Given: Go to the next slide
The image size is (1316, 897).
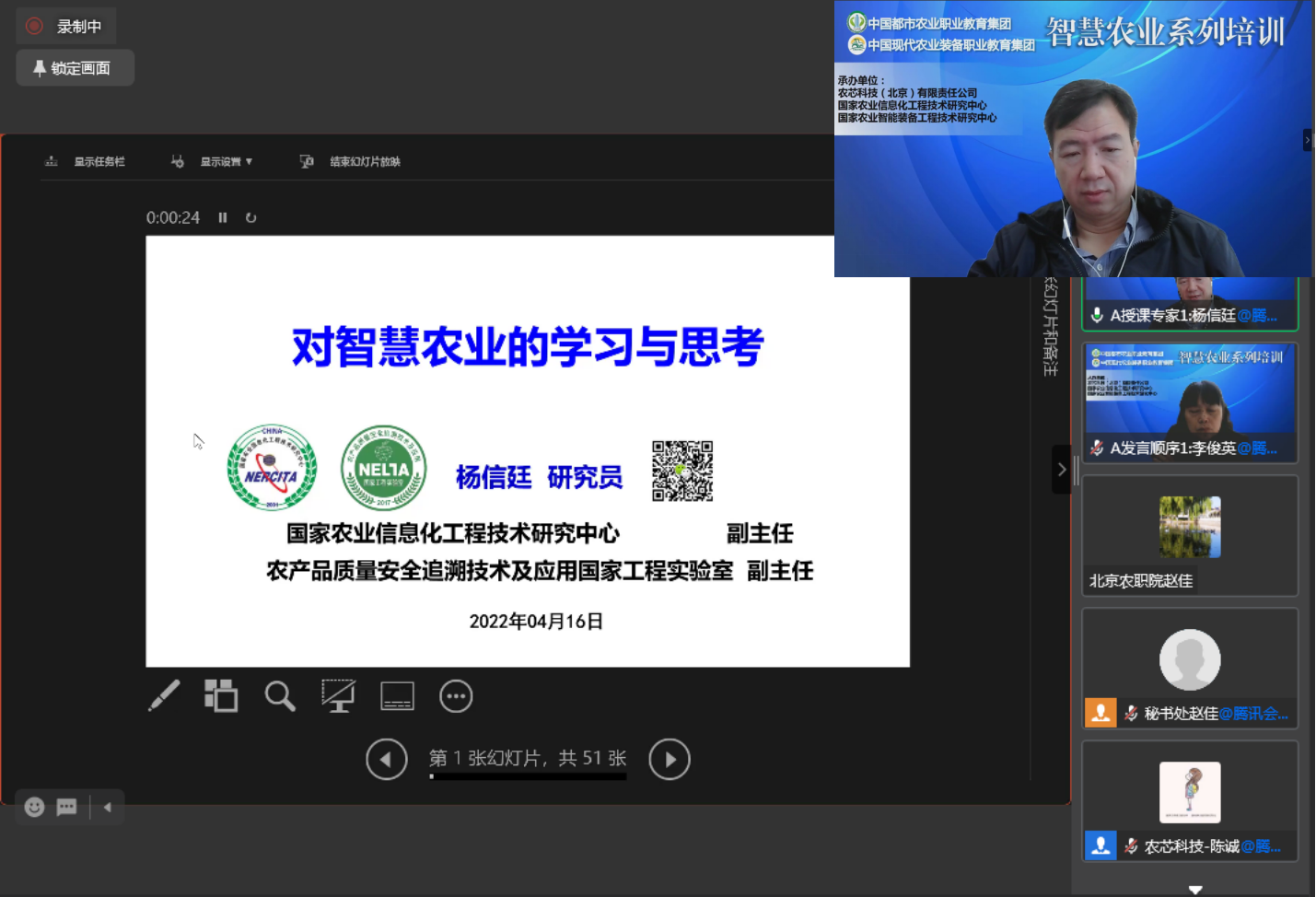Looking at the screenshot, I should [x=670, y=760].
